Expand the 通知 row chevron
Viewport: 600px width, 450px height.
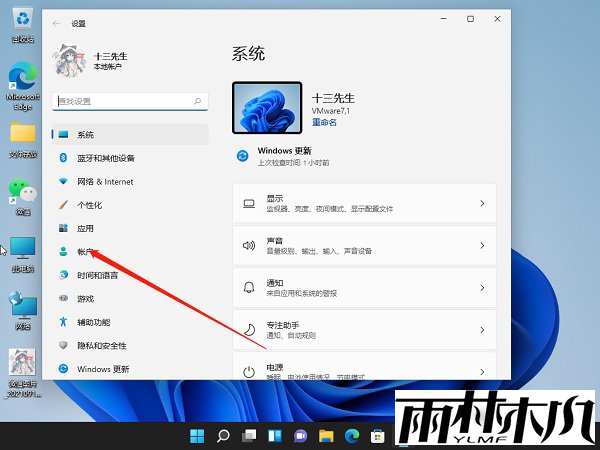coord(482,288)
